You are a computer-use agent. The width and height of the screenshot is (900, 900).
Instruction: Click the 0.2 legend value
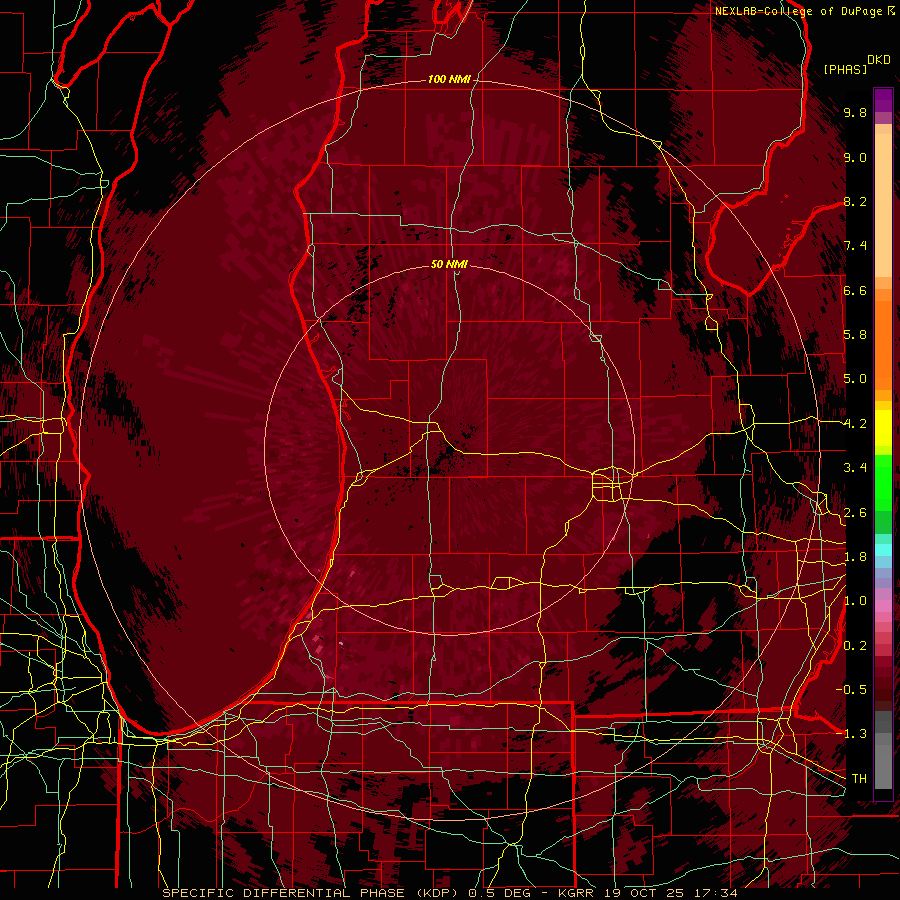(855, 646)
